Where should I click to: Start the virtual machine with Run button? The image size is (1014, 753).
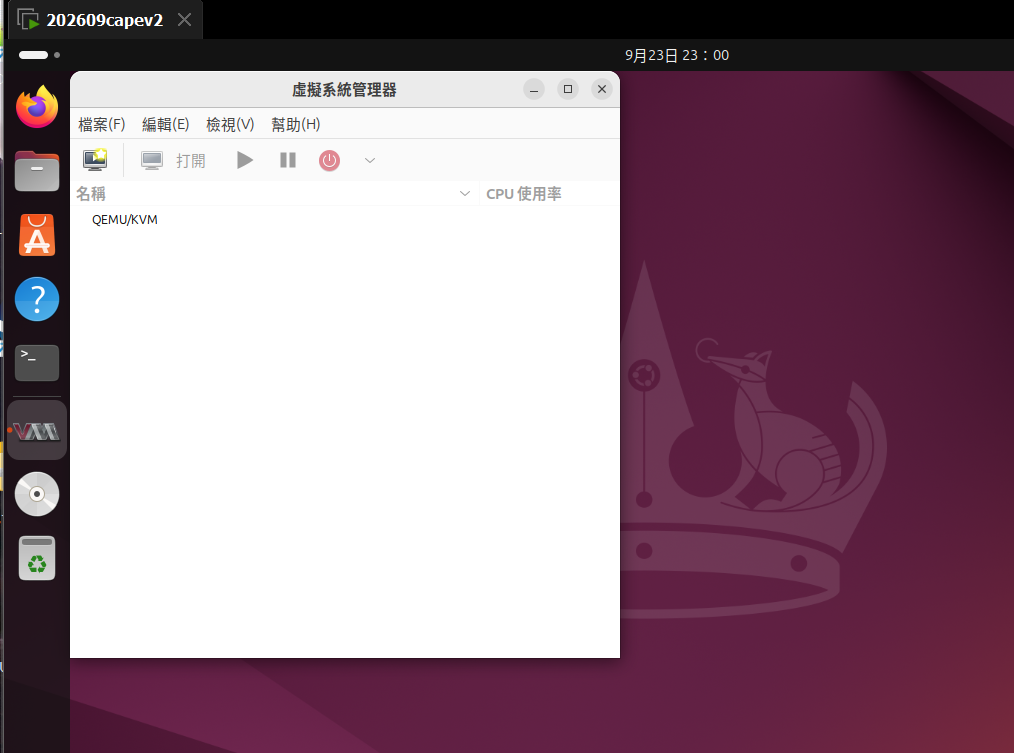tap(244, 160)
